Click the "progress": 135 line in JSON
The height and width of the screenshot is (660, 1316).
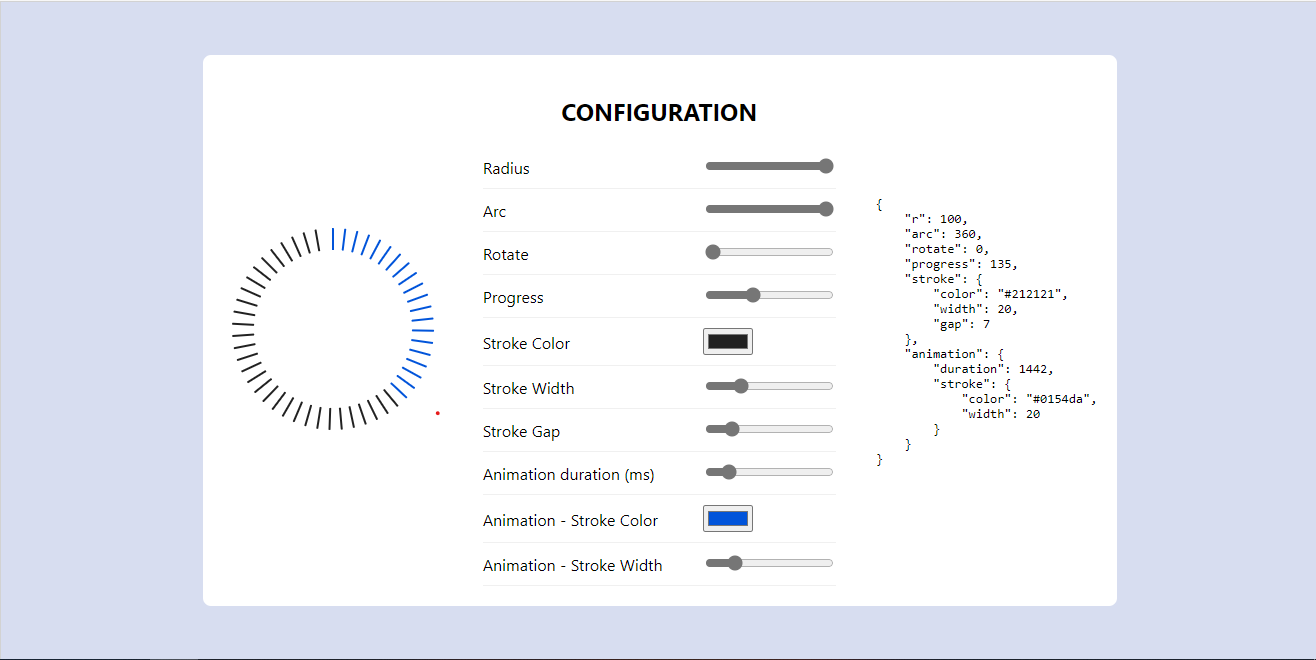[x=962, y=264]
